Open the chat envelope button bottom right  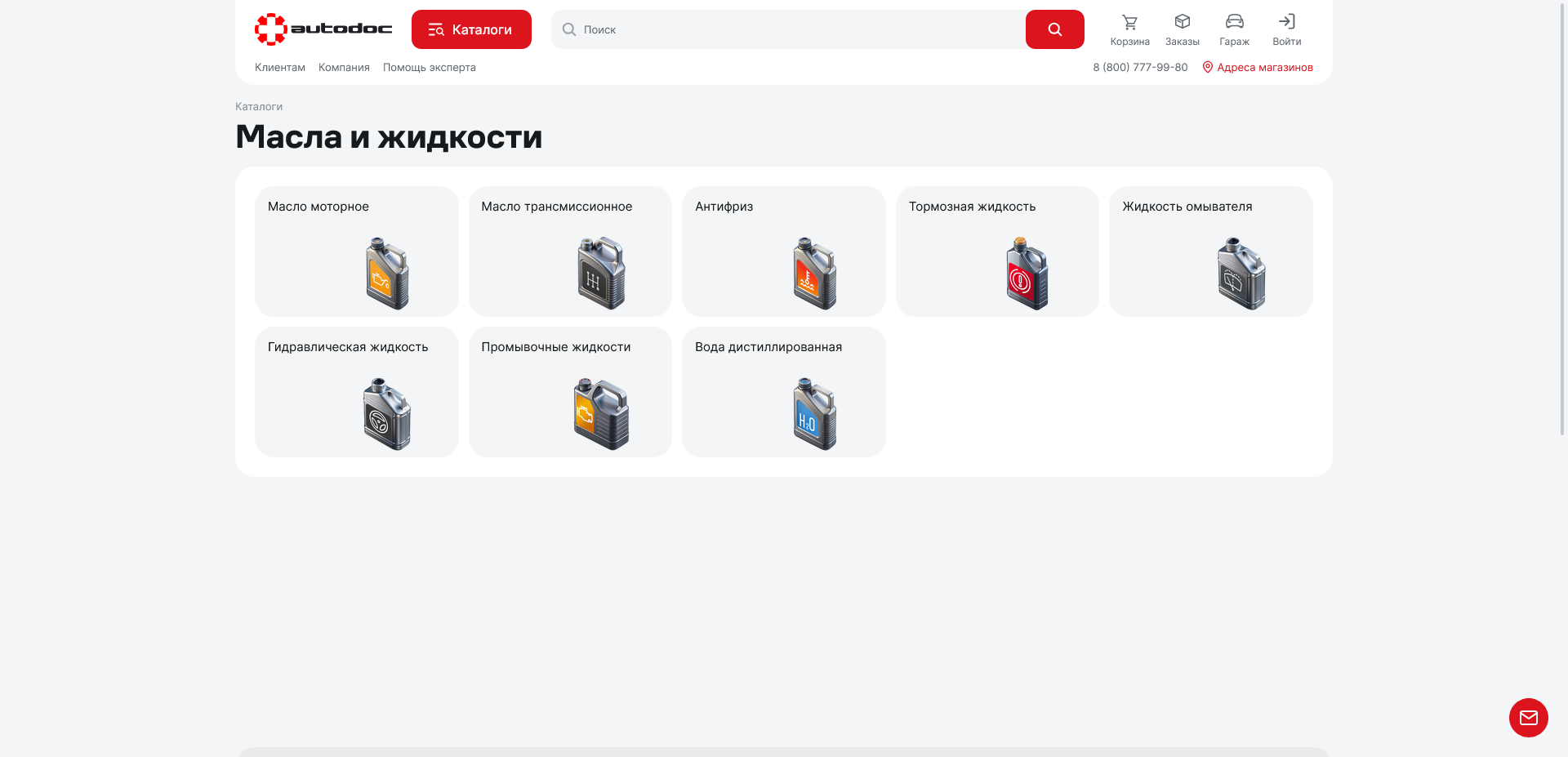[1528, 718]
